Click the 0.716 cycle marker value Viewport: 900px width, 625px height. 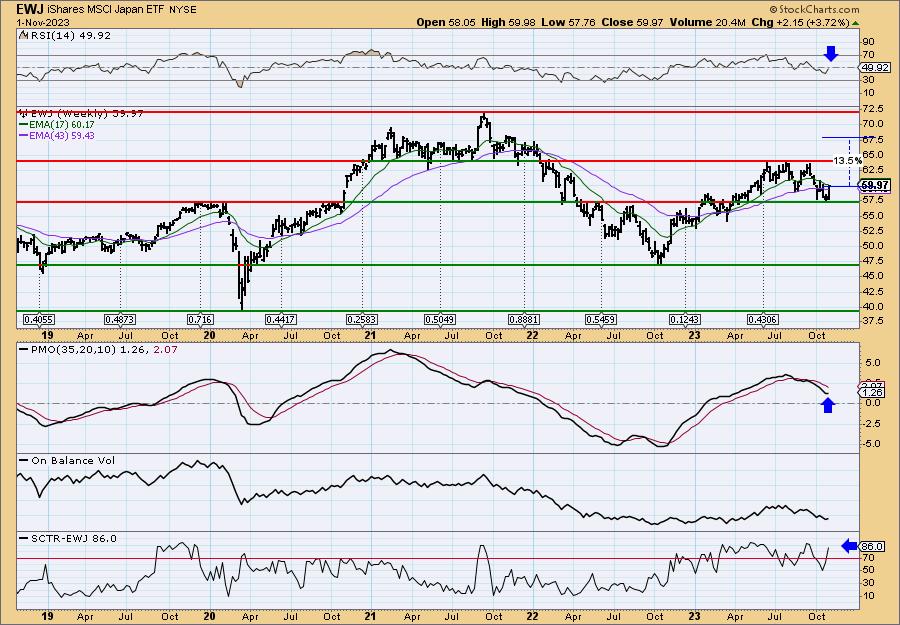200,320
